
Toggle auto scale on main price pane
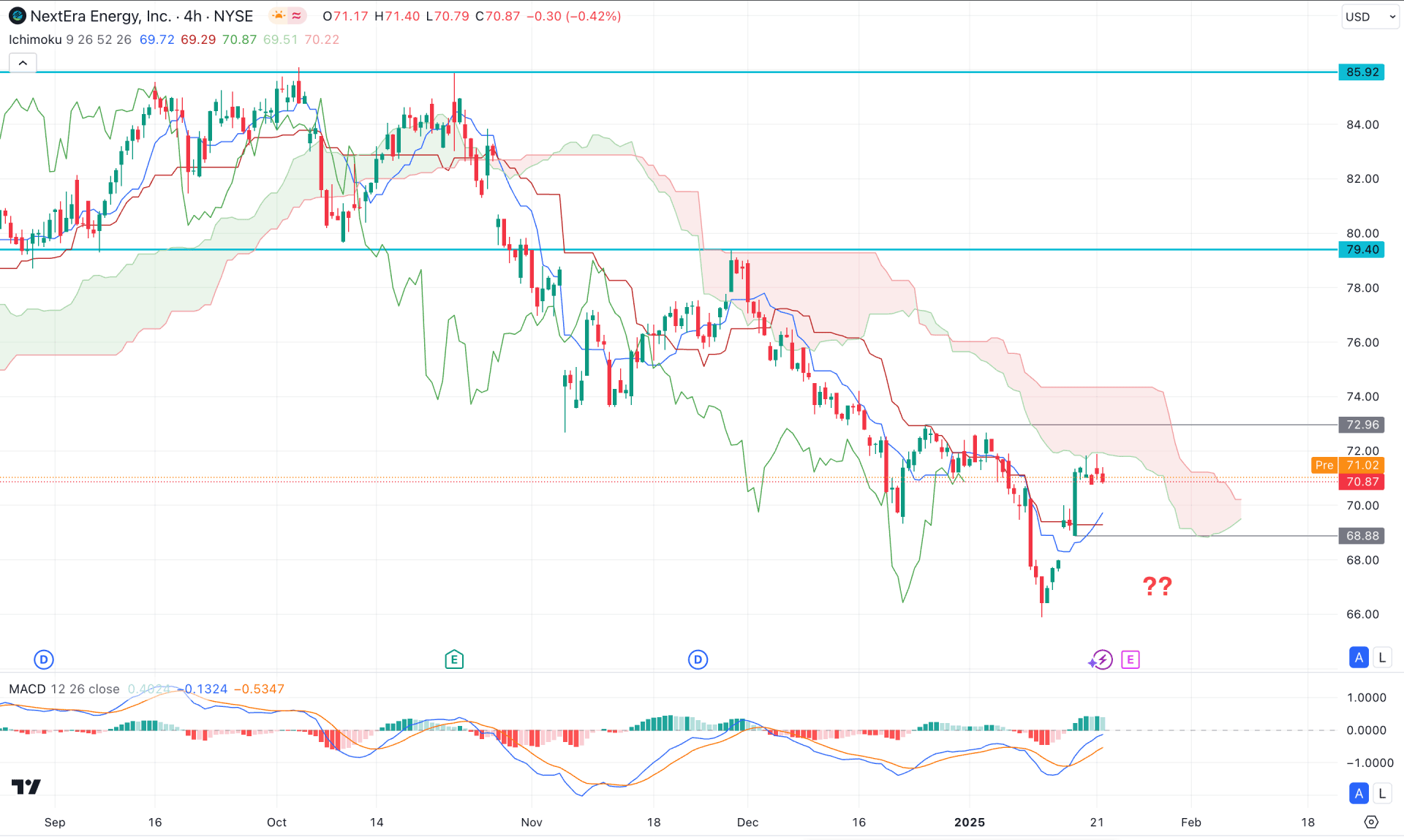pos(1359,657)
